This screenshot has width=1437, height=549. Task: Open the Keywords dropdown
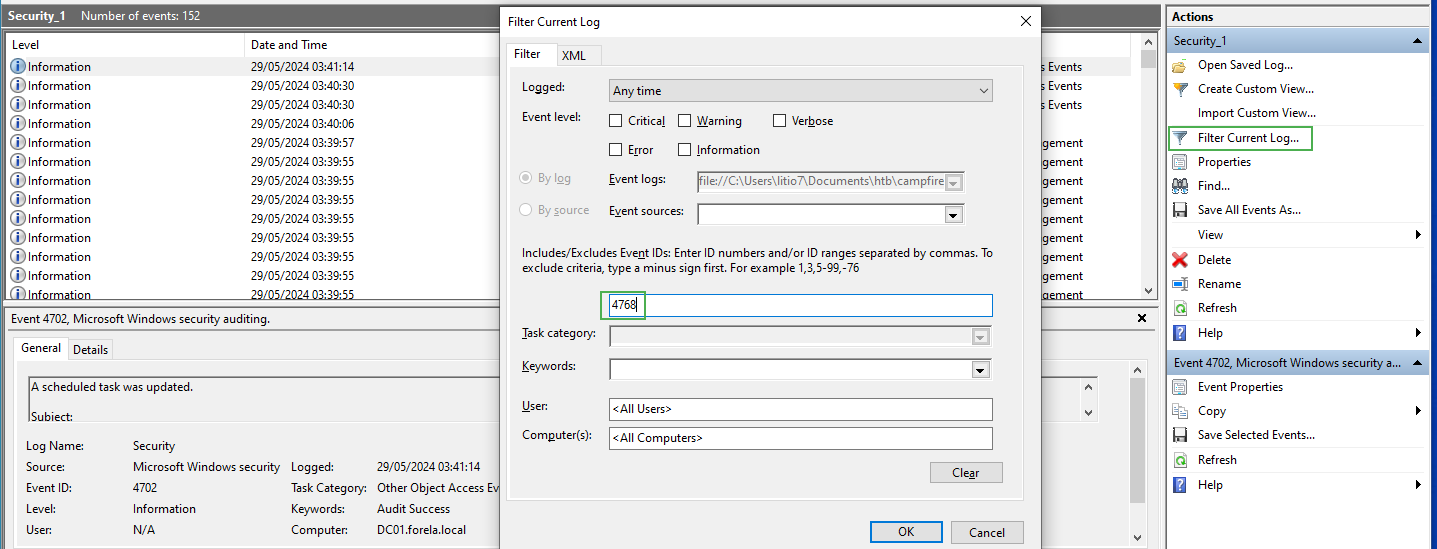[x=980, y=370]
